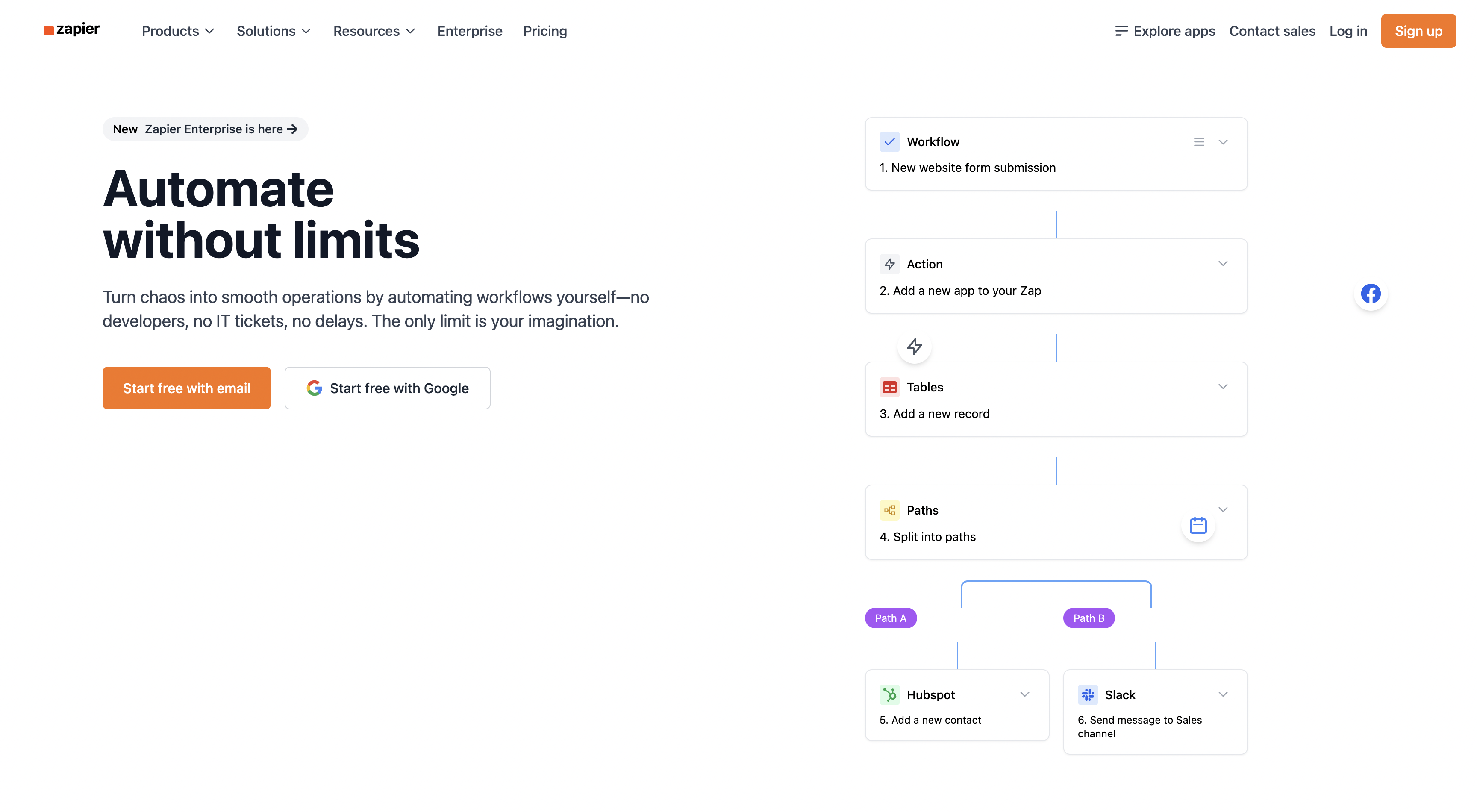Select the Path B badge

point(1088,618)
